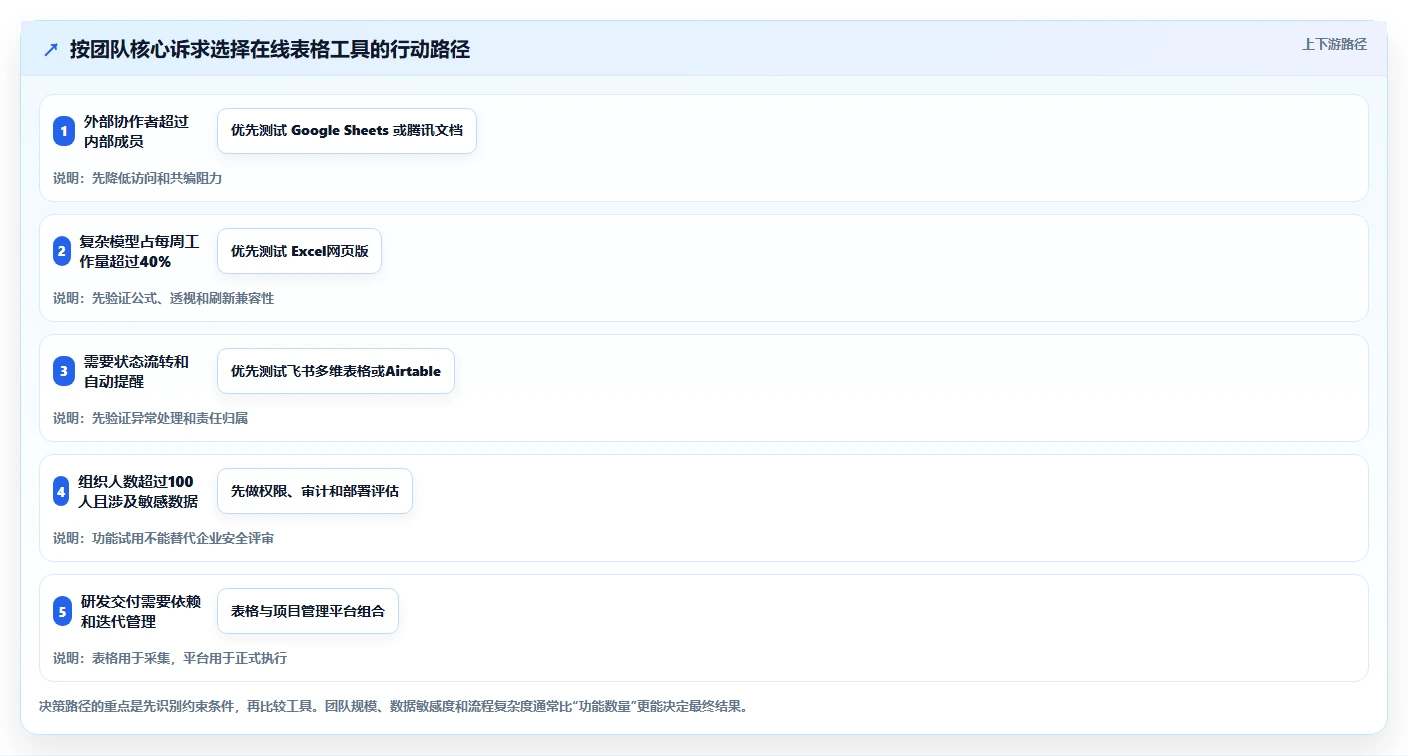
Task: Click note 说明：功能试用不能替代企业安全评审
Action: (x=163, y=538)
